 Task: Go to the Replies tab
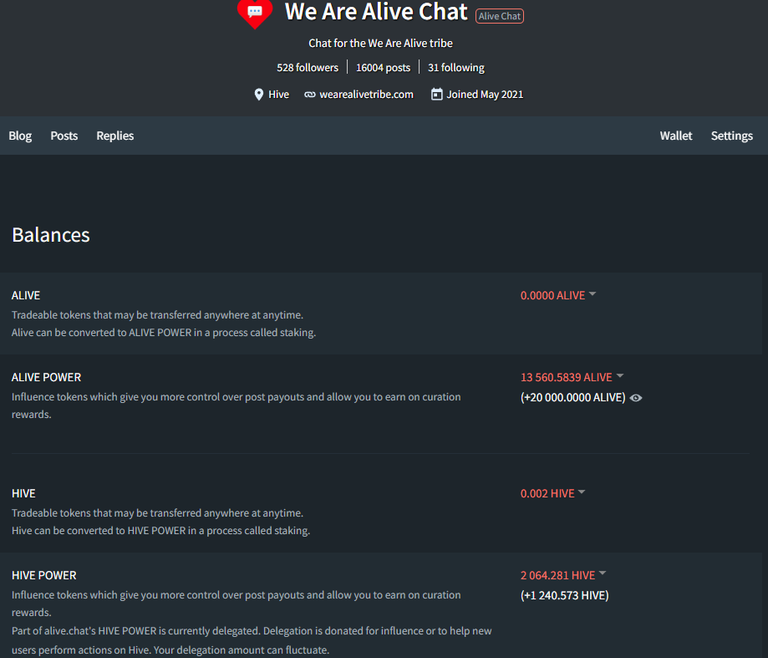click(x=115, y=136)
